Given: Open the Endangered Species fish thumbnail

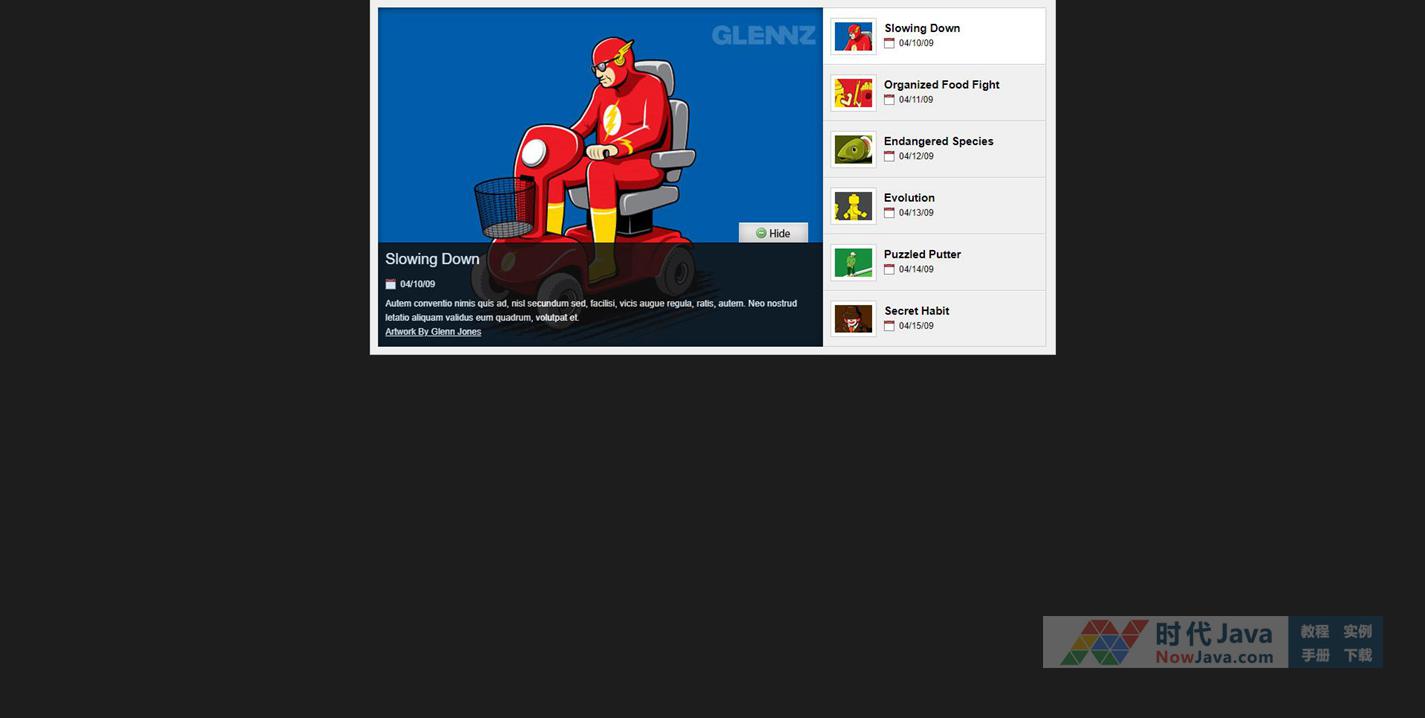Looking at the screenshot, I should (x=853, y=150).
